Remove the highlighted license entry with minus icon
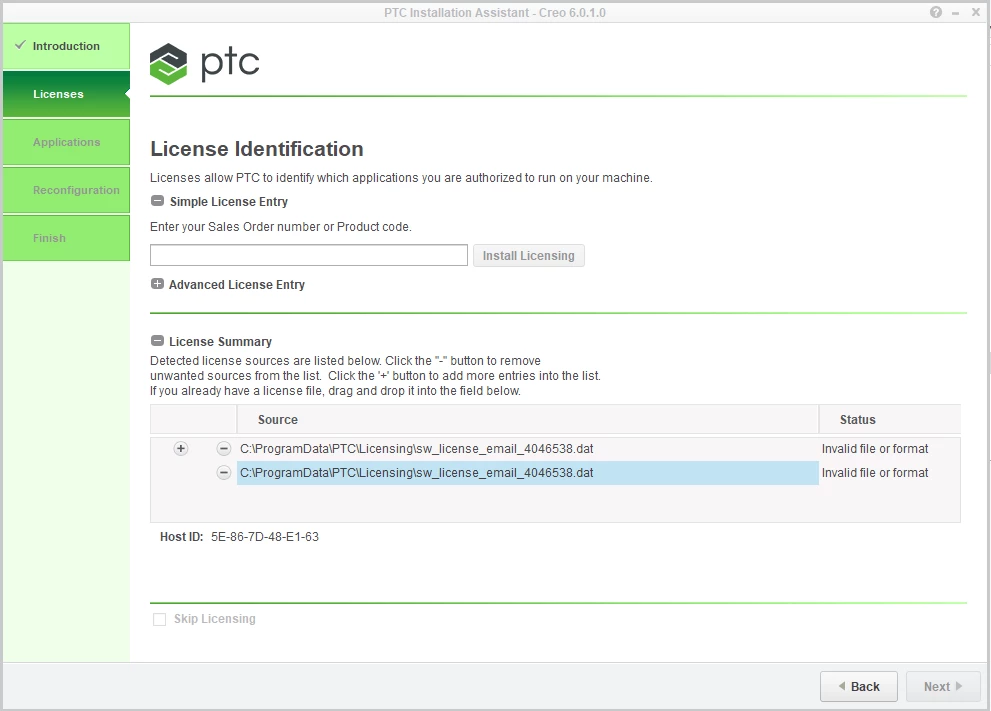The width and height of the screenshot is (991, 711). coord(223,472)
